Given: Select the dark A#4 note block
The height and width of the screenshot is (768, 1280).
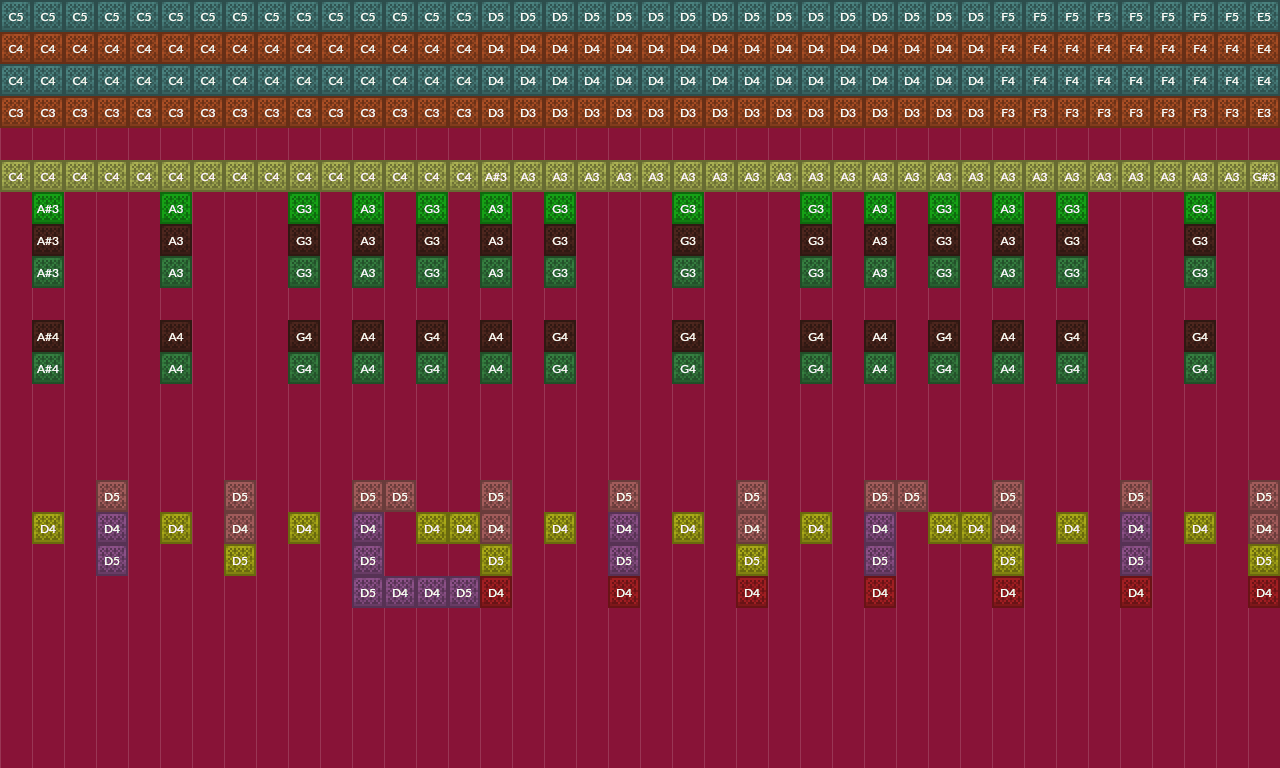Looking at the screenshot, I should 47,336.
